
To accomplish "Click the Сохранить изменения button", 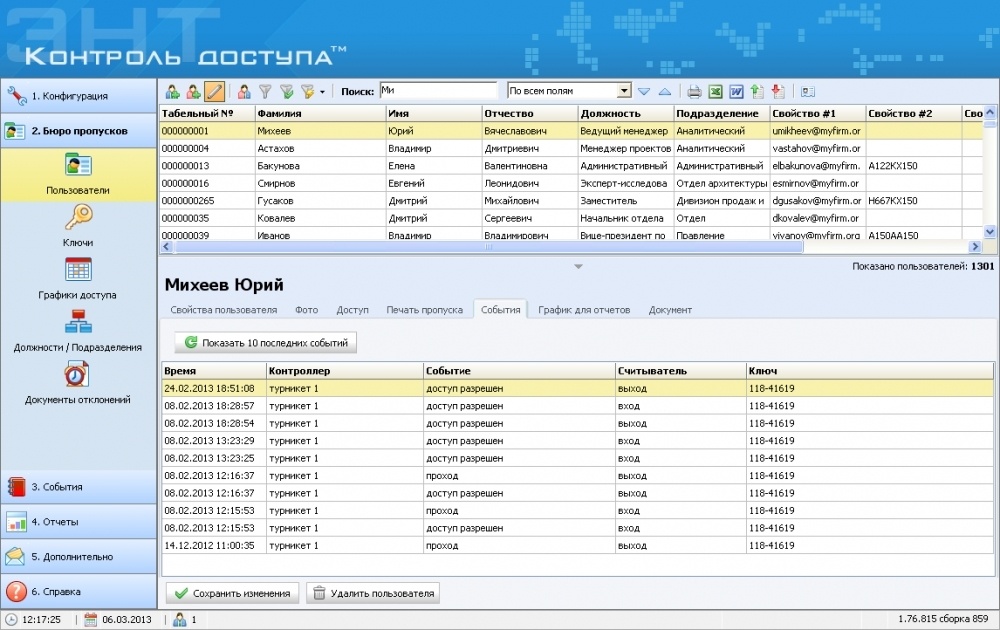I will point(232,593).
